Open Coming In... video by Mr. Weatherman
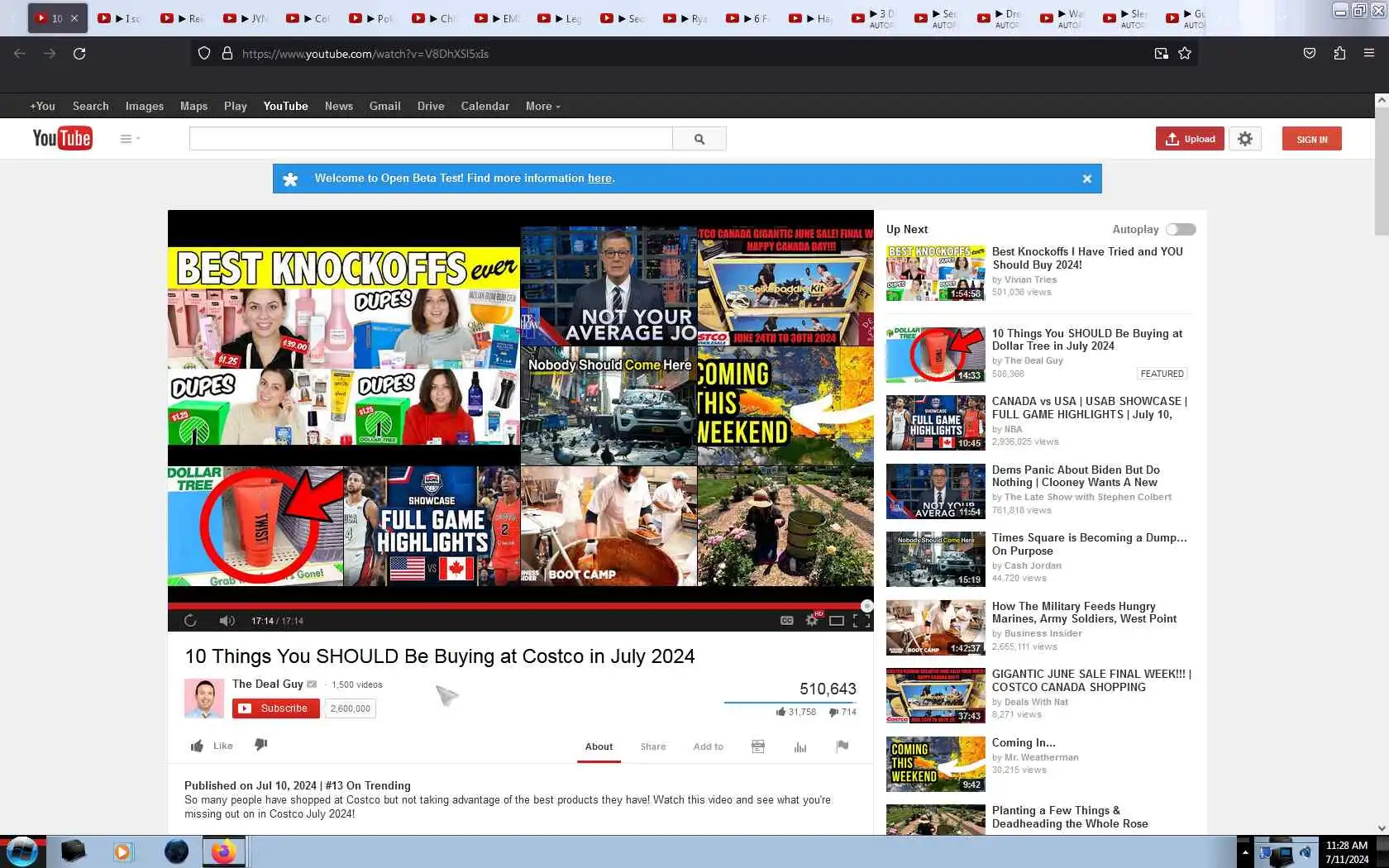 [1024, 742]
